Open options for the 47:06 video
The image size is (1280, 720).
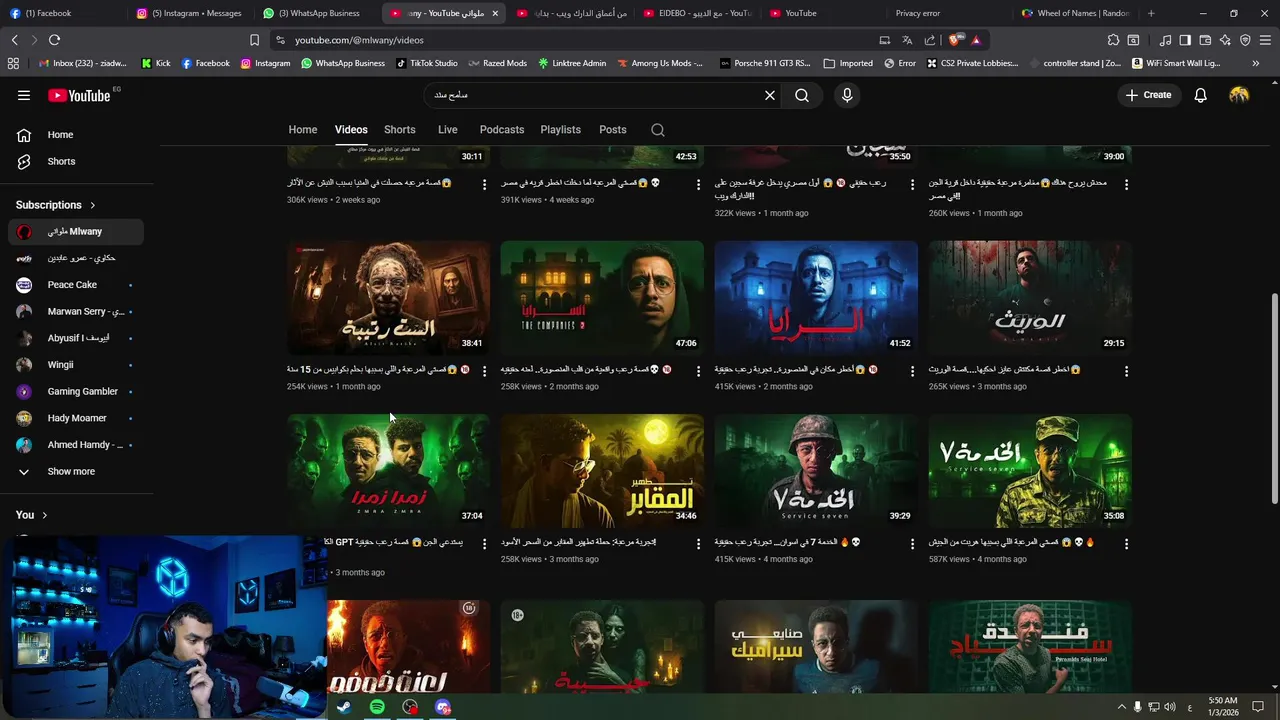(x=699, y=371)
